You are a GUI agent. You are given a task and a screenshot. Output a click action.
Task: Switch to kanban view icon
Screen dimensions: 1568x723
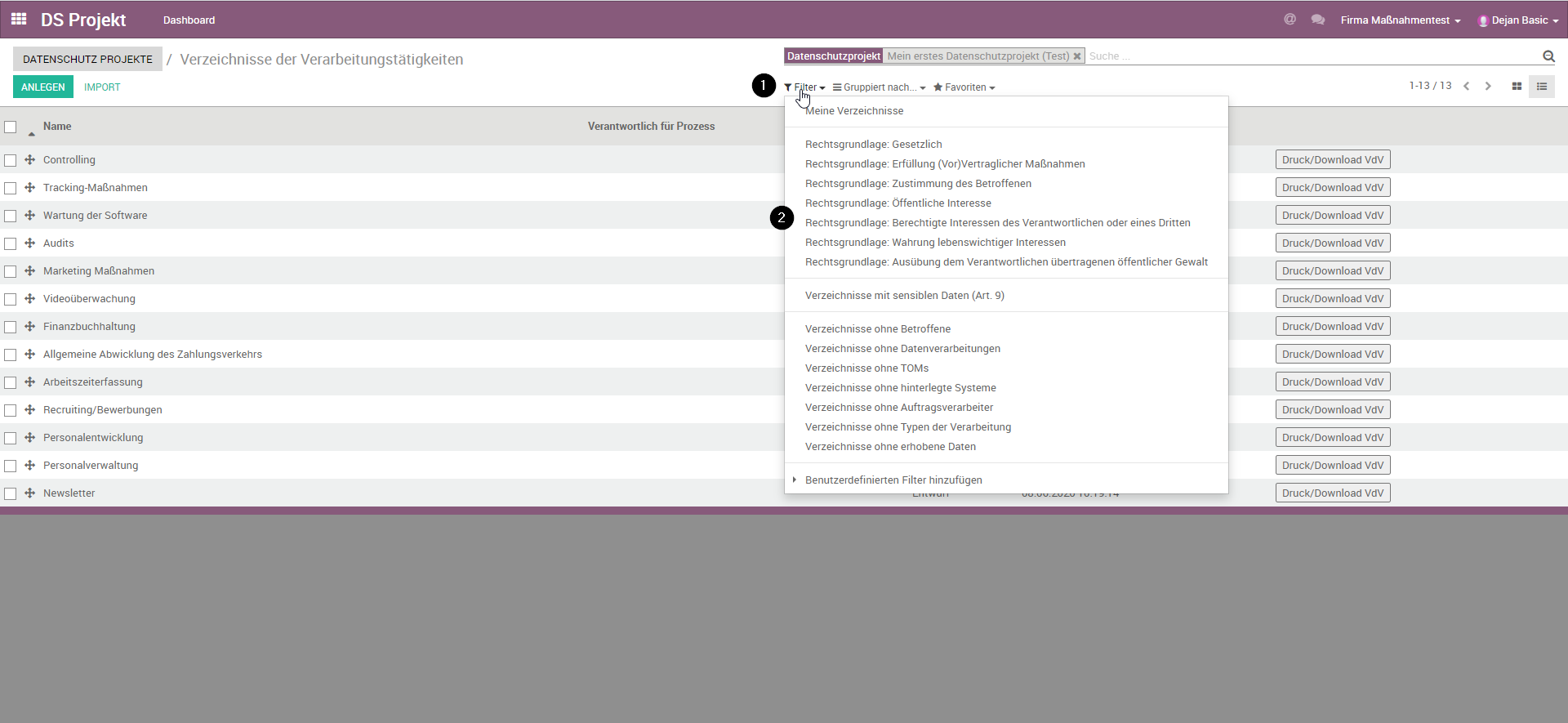(x=1517, y=87)
